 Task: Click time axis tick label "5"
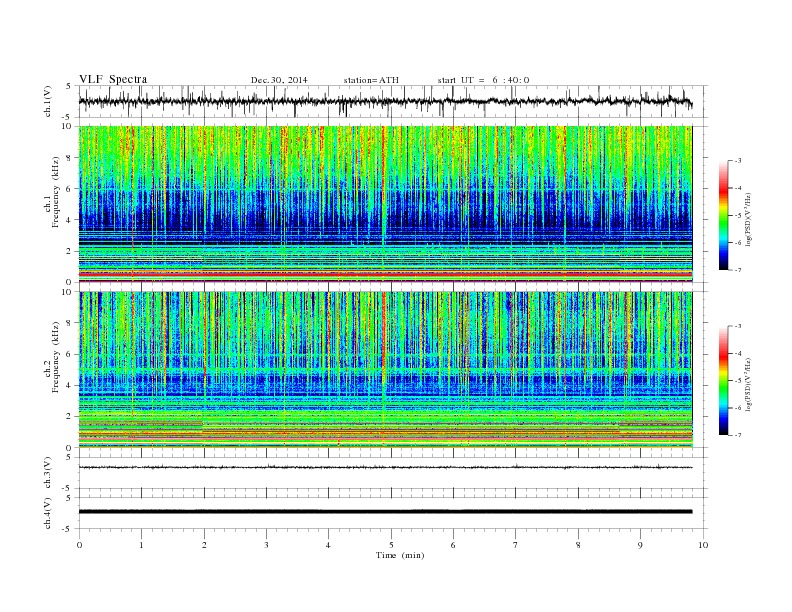coord(391,545)
